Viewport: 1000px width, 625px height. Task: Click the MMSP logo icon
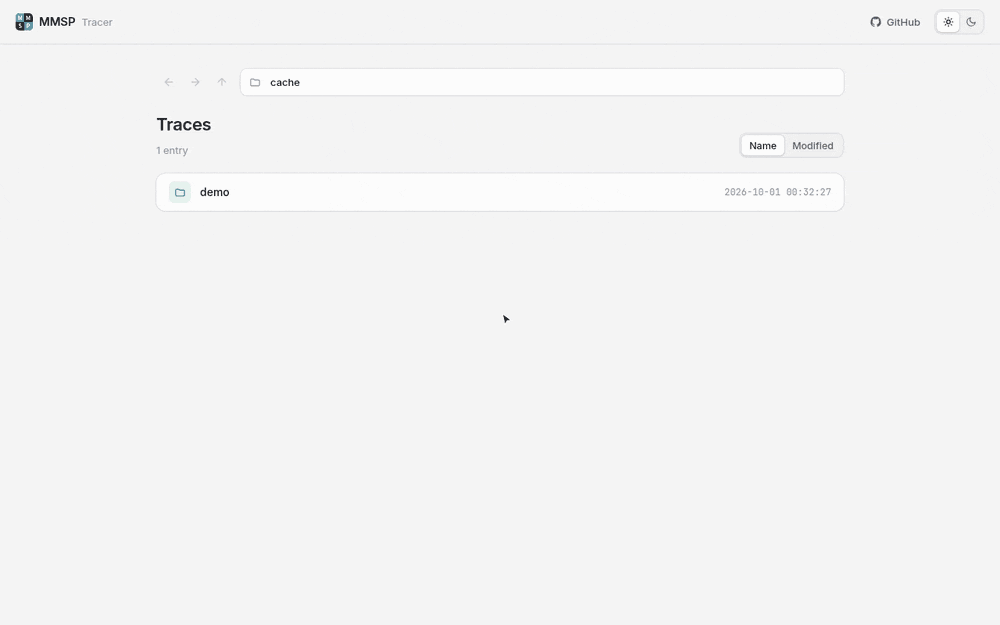point(24,22)
